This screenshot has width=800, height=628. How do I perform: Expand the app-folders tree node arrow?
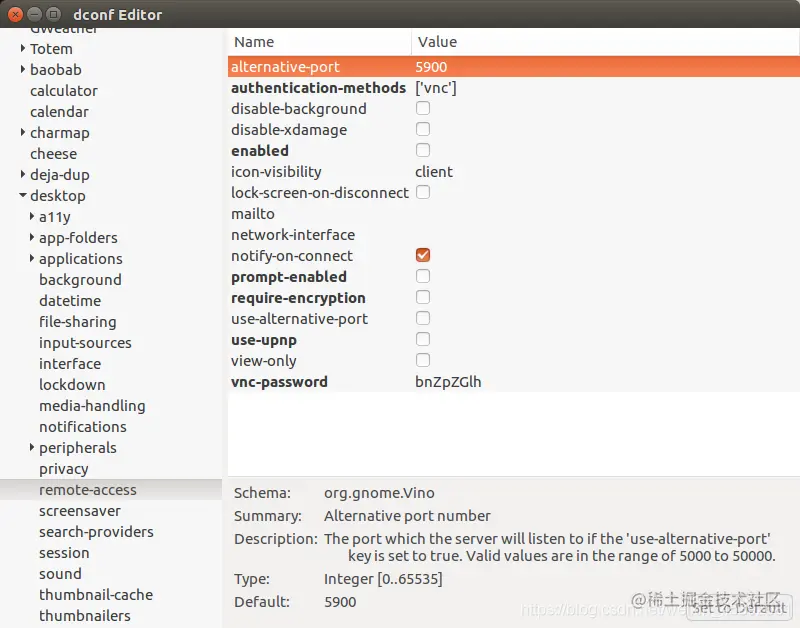coord(32,237)
